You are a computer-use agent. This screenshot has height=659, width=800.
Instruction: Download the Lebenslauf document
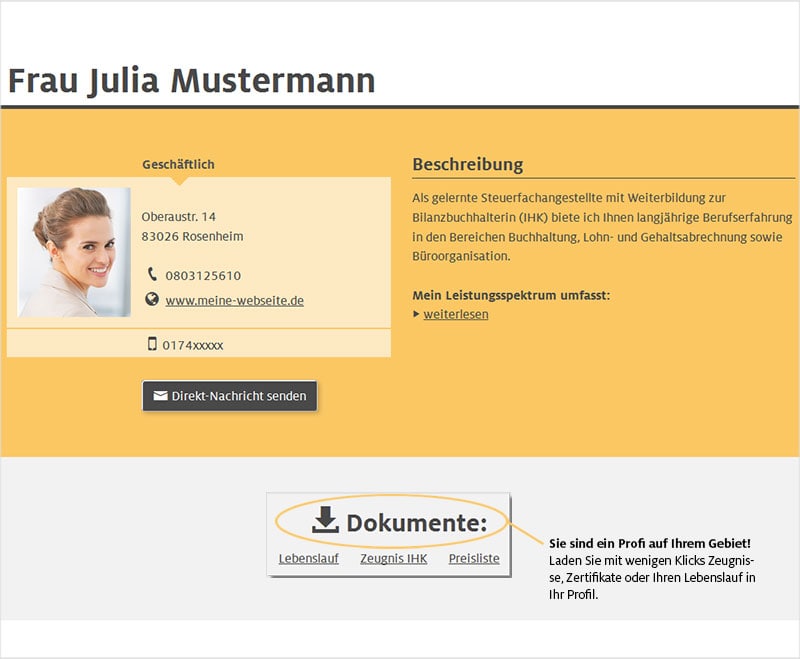pos(308,558)
